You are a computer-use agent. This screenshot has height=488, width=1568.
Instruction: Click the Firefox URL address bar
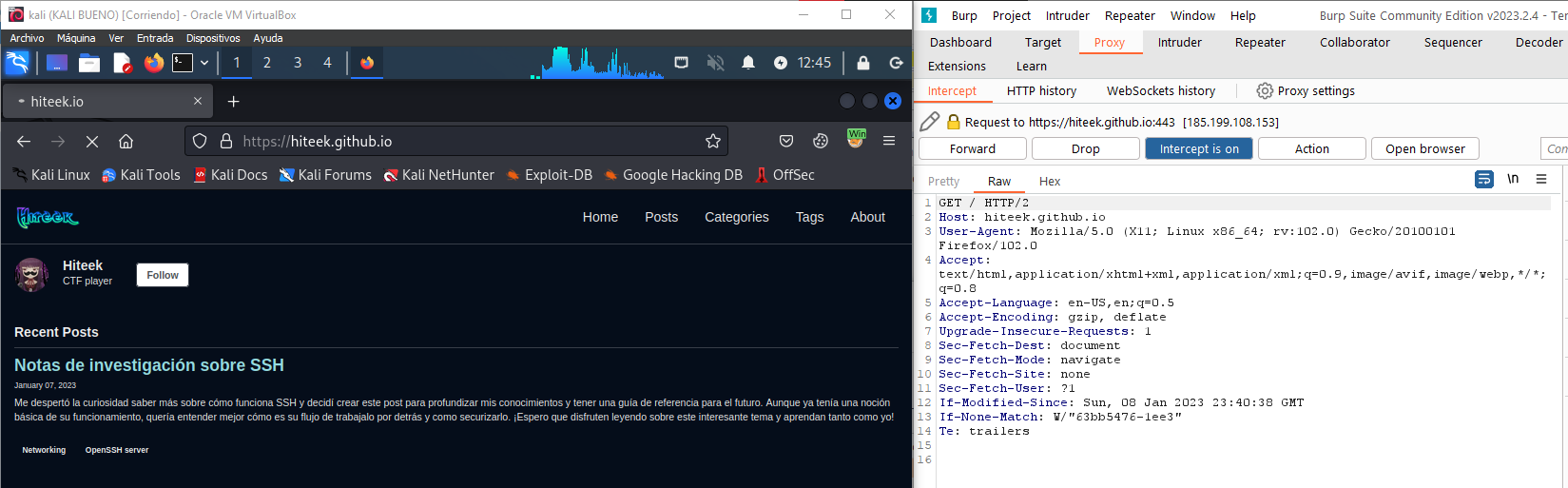click(x=456, y=141)
